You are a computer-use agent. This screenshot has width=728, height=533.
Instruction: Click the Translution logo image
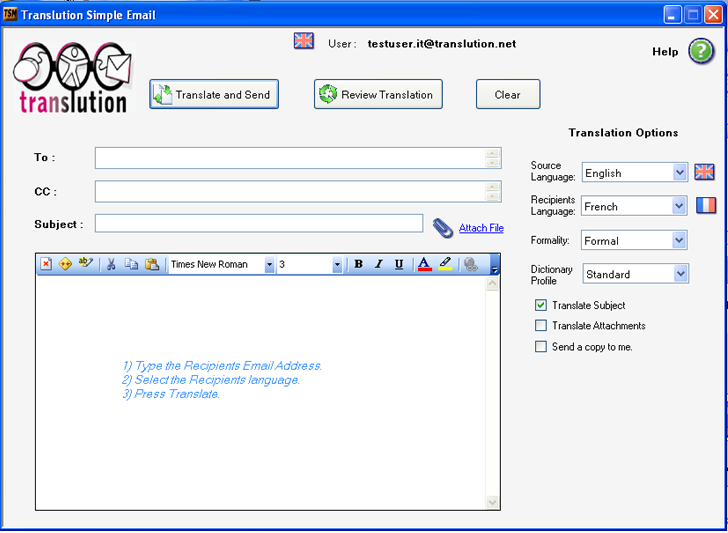(73, 78)
